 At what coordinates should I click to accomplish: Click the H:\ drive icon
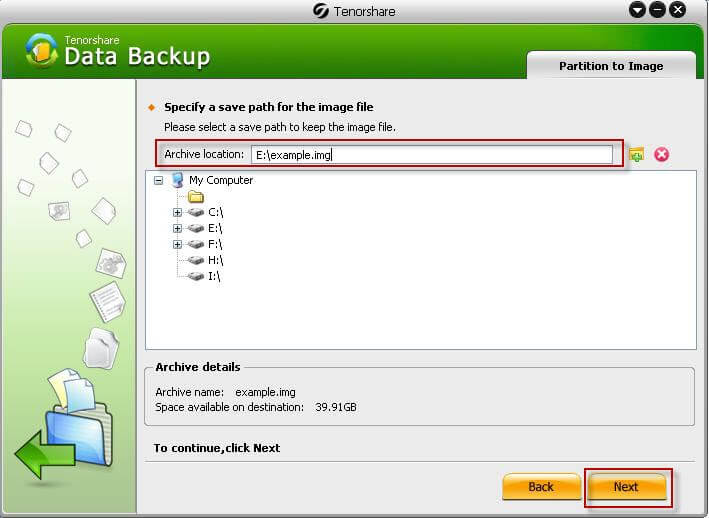click(x=197, y=260)
